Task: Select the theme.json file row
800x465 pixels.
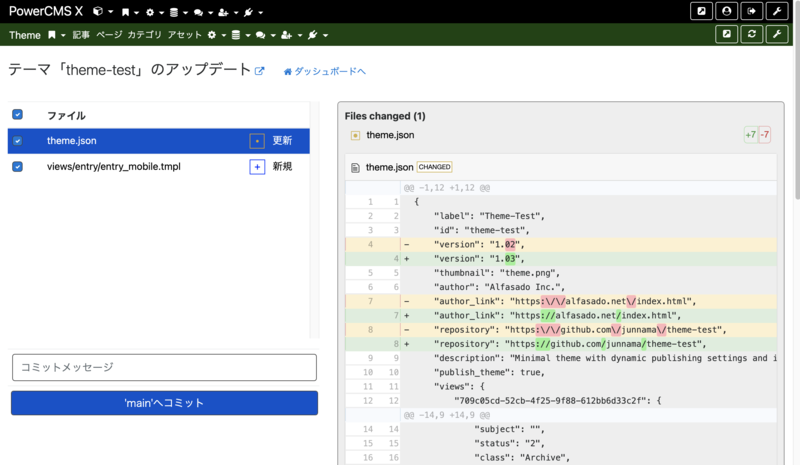Action: (159, 141)
